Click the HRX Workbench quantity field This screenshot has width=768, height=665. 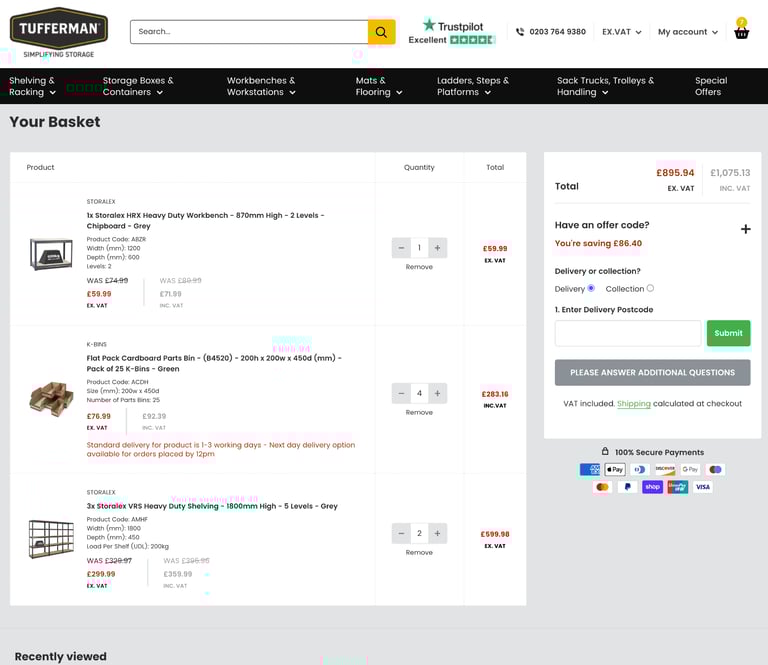[419, 248]
